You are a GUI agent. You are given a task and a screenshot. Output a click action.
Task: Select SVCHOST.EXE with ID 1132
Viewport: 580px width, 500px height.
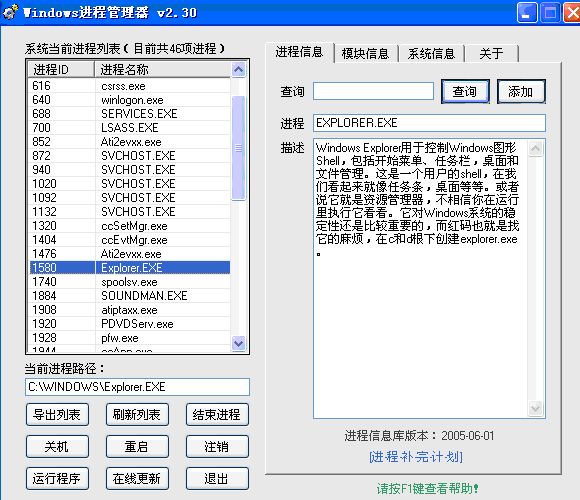coord(129,212)
